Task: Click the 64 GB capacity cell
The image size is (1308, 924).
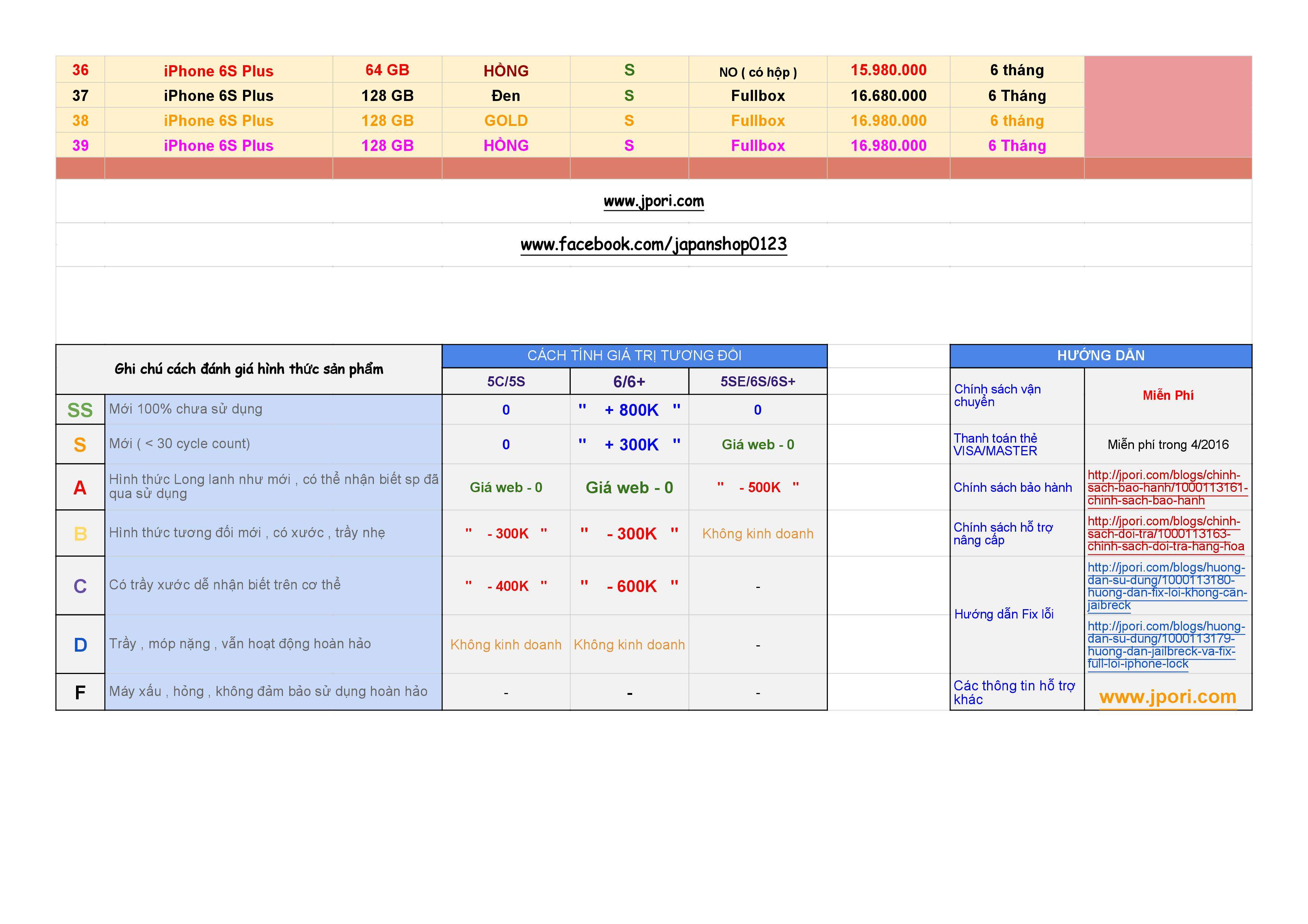Action: (387, 70)
